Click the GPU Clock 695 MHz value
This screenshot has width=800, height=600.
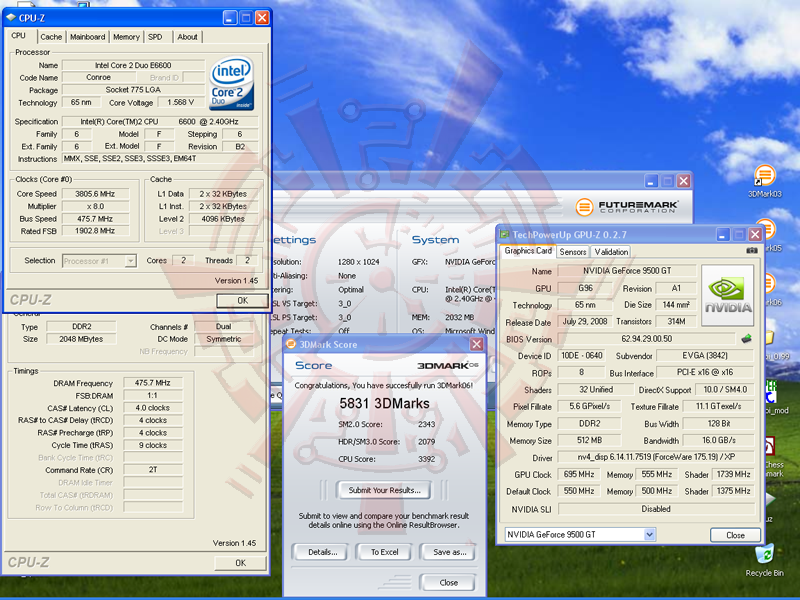click(x=579, y=474)
